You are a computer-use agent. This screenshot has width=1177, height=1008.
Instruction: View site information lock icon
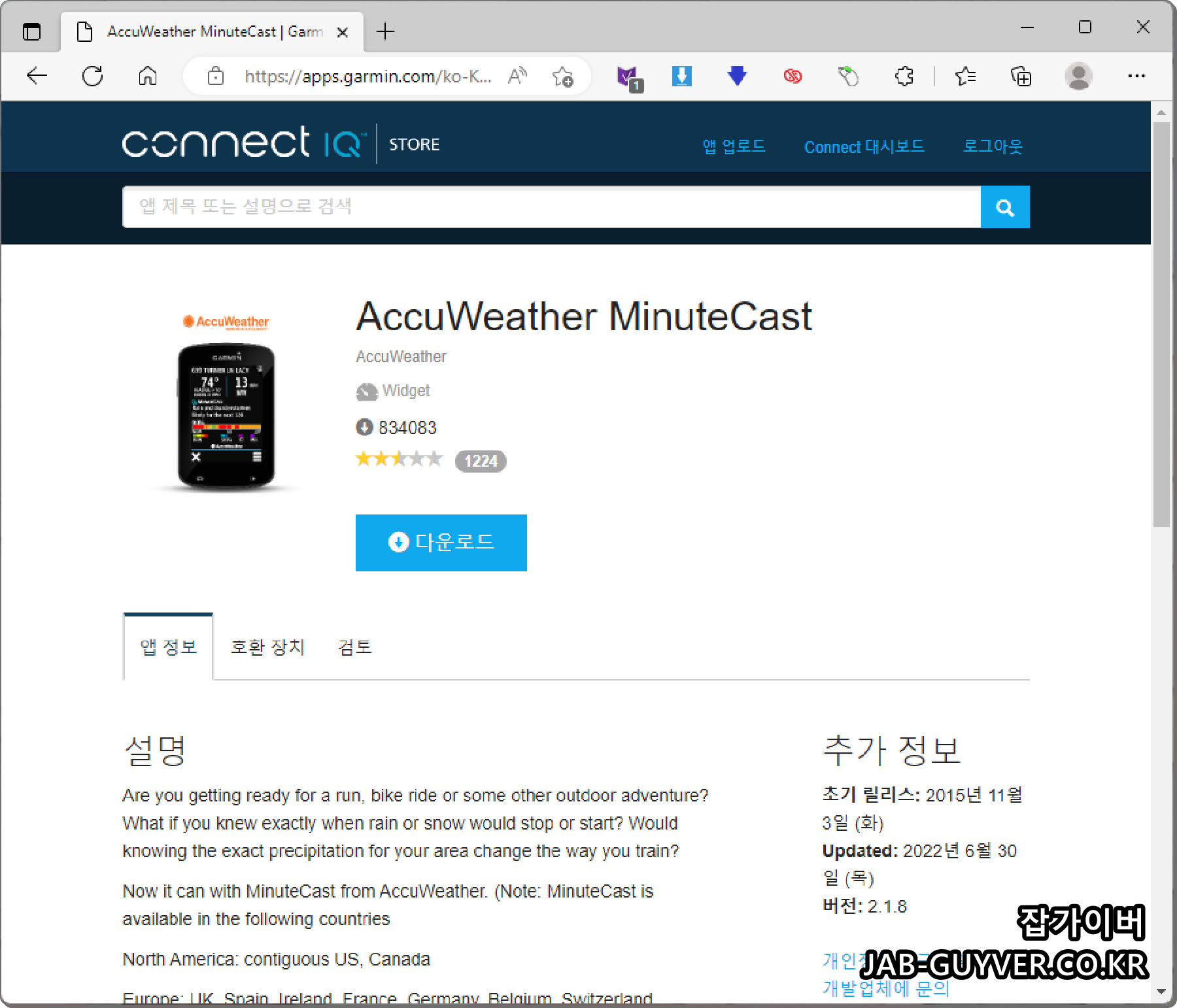[216, 76]
